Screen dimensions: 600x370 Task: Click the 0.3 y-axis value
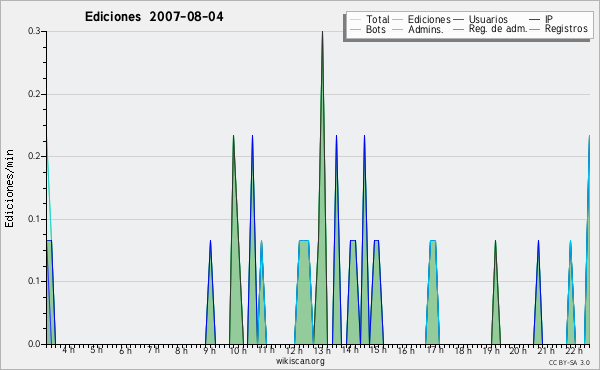pyautogui.click(x=34, y=31)
